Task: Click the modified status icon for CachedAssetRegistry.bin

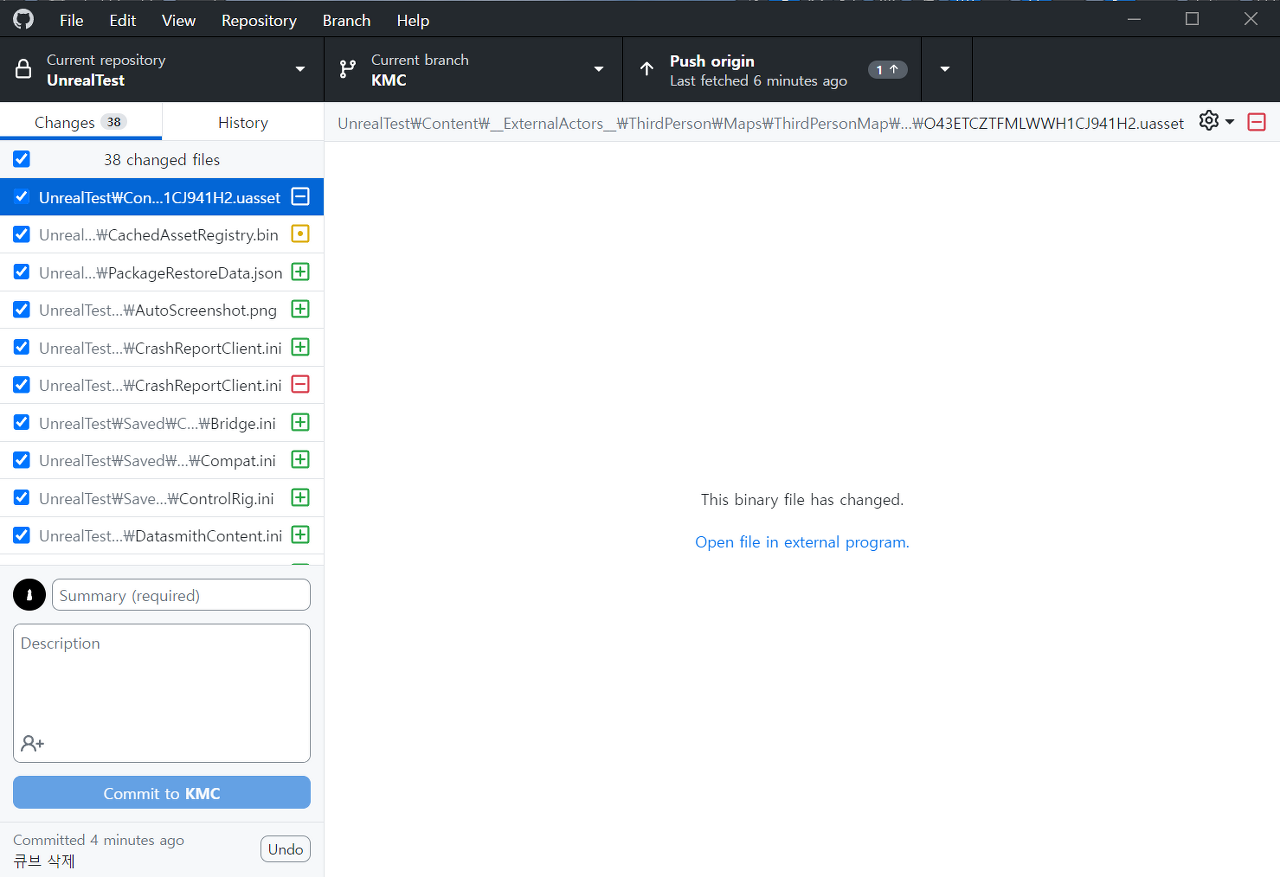Action: click(x=300, y=234)
